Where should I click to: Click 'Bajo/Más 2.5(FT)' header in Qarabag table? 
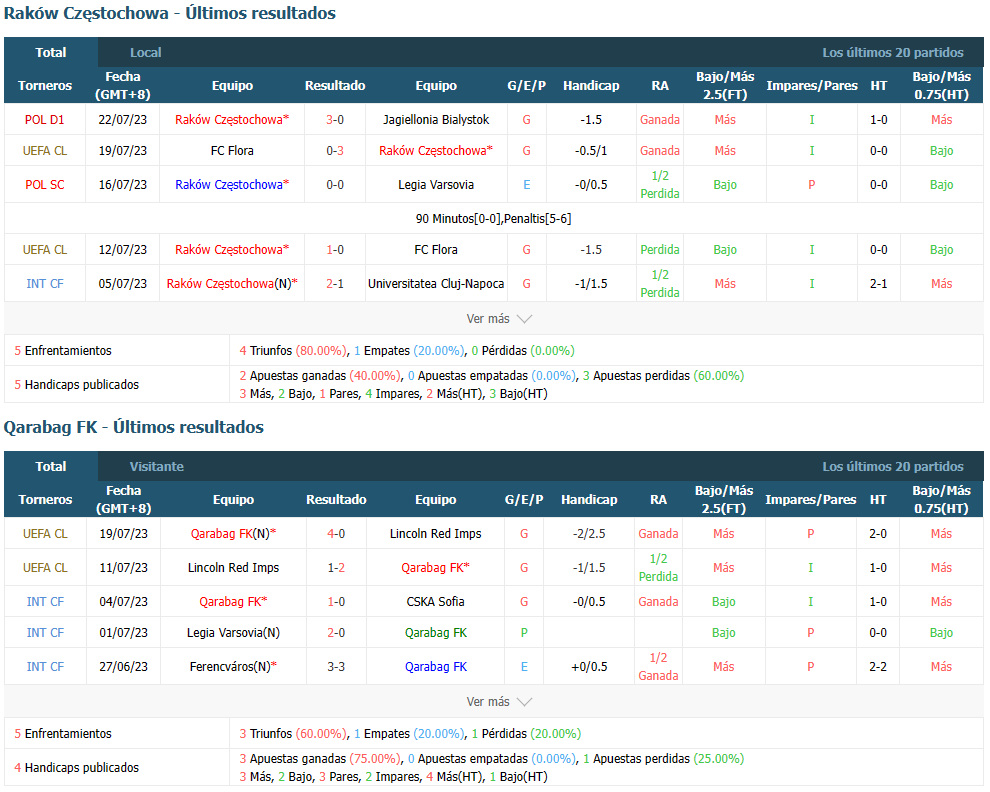pyautogui.click(x=724, y=499)
